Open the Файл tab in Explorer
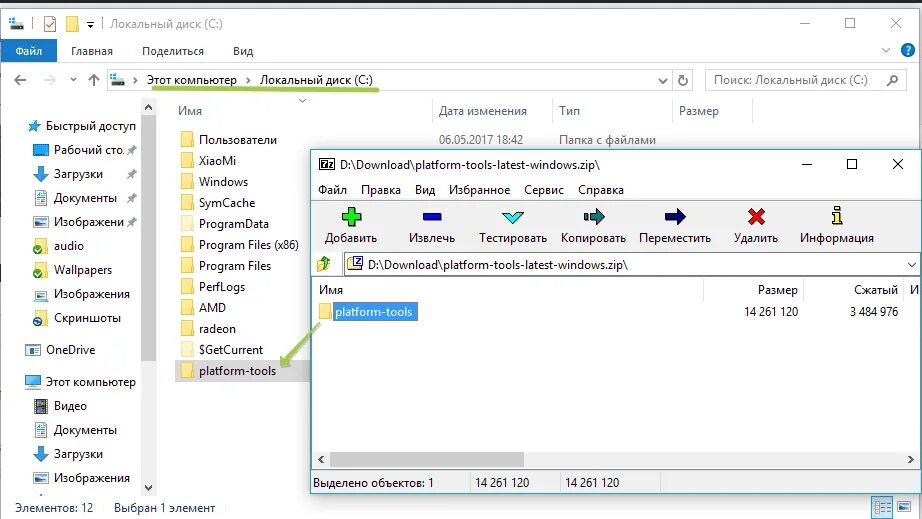 [x=28, y=51]
